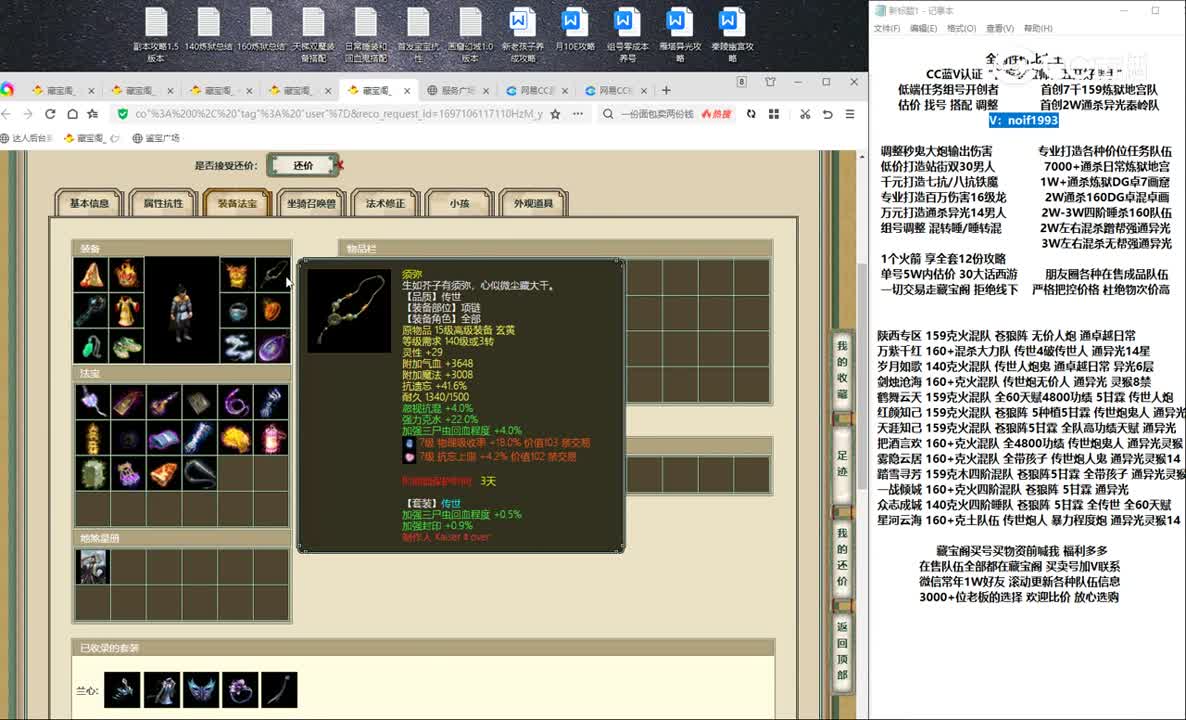
Task: Open browser apps grid icon
Action: click(x=774, y=114)
